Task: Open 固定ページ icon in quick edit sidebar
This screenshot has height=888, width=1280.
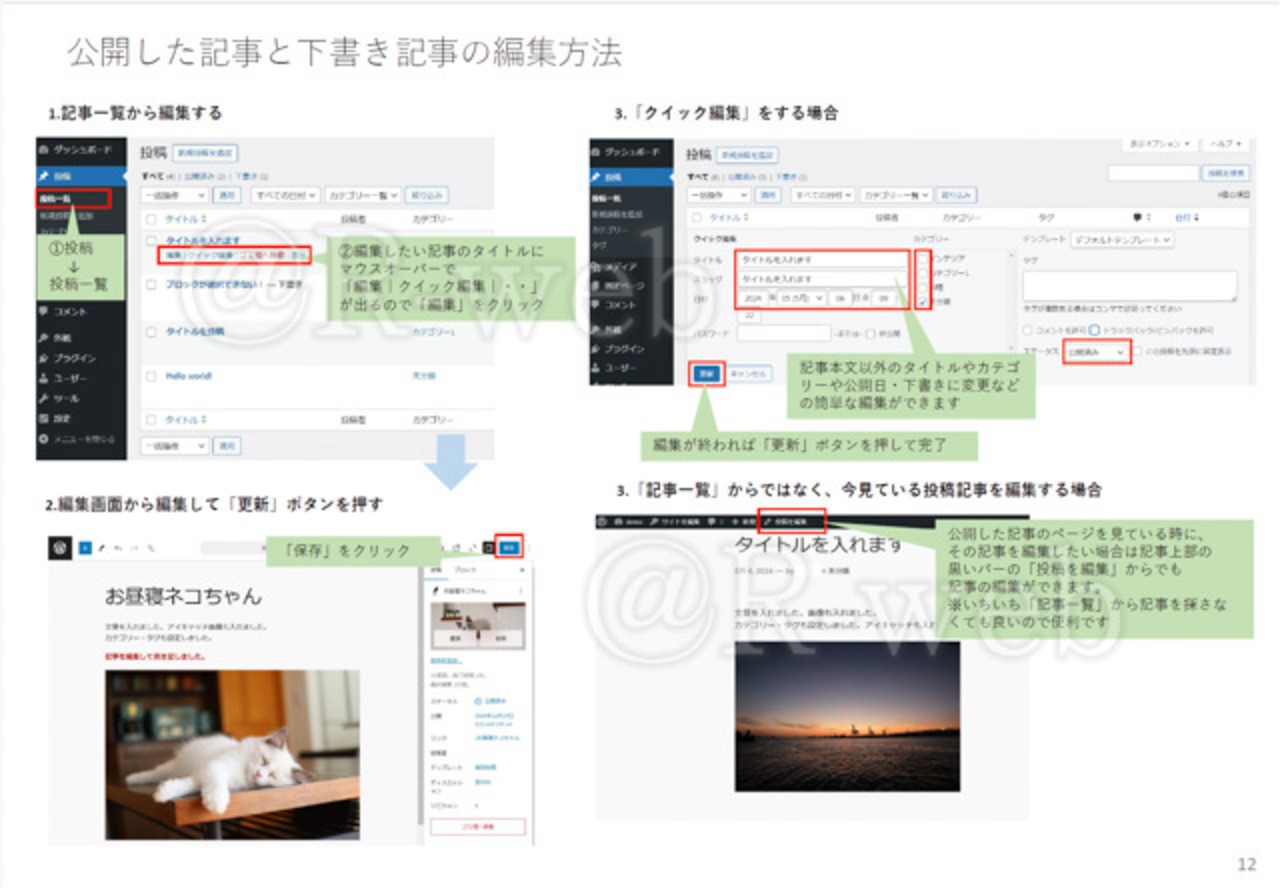Action: [597, 286]
